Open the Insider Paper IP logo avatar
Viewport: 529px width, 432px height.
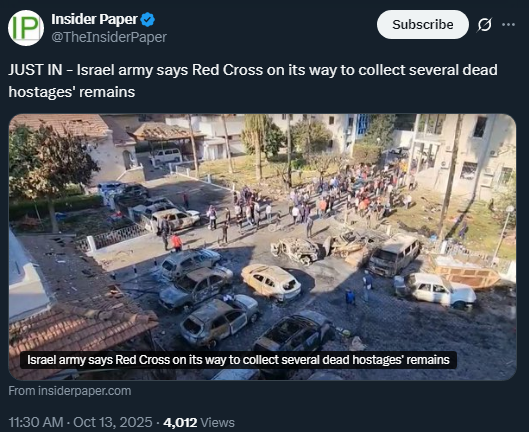click(26, 28)
